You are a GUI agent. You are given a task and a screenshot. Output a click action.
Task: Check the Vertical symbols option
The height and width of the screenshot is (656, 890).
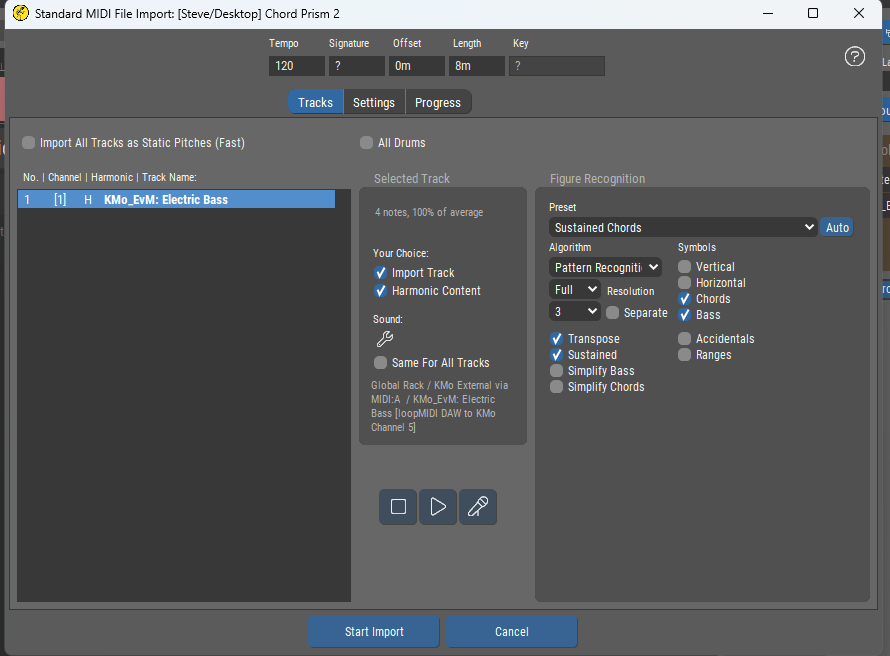click(685, 267)
